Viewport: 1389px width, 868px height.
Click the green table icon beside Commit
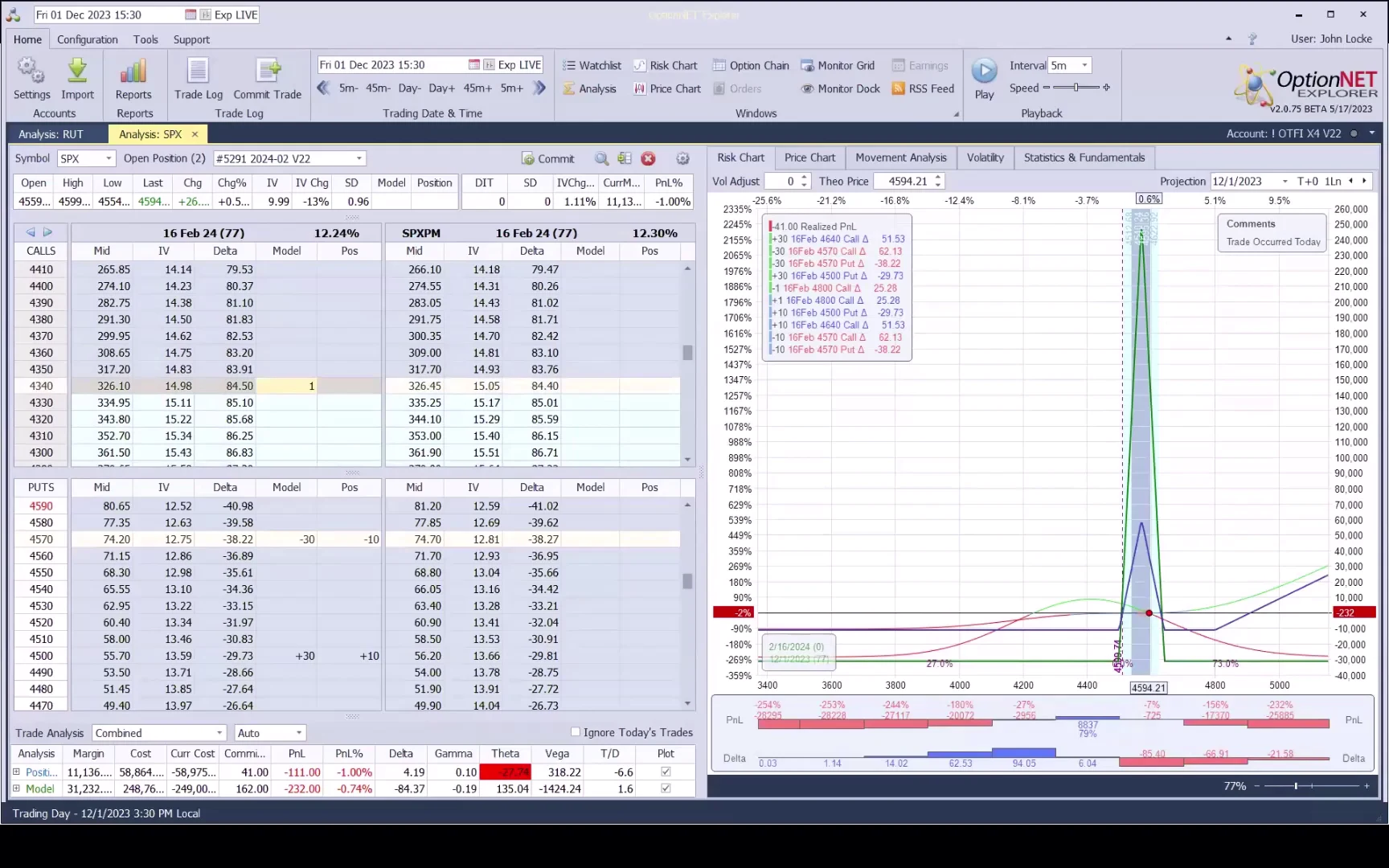[x=625, y=159]
